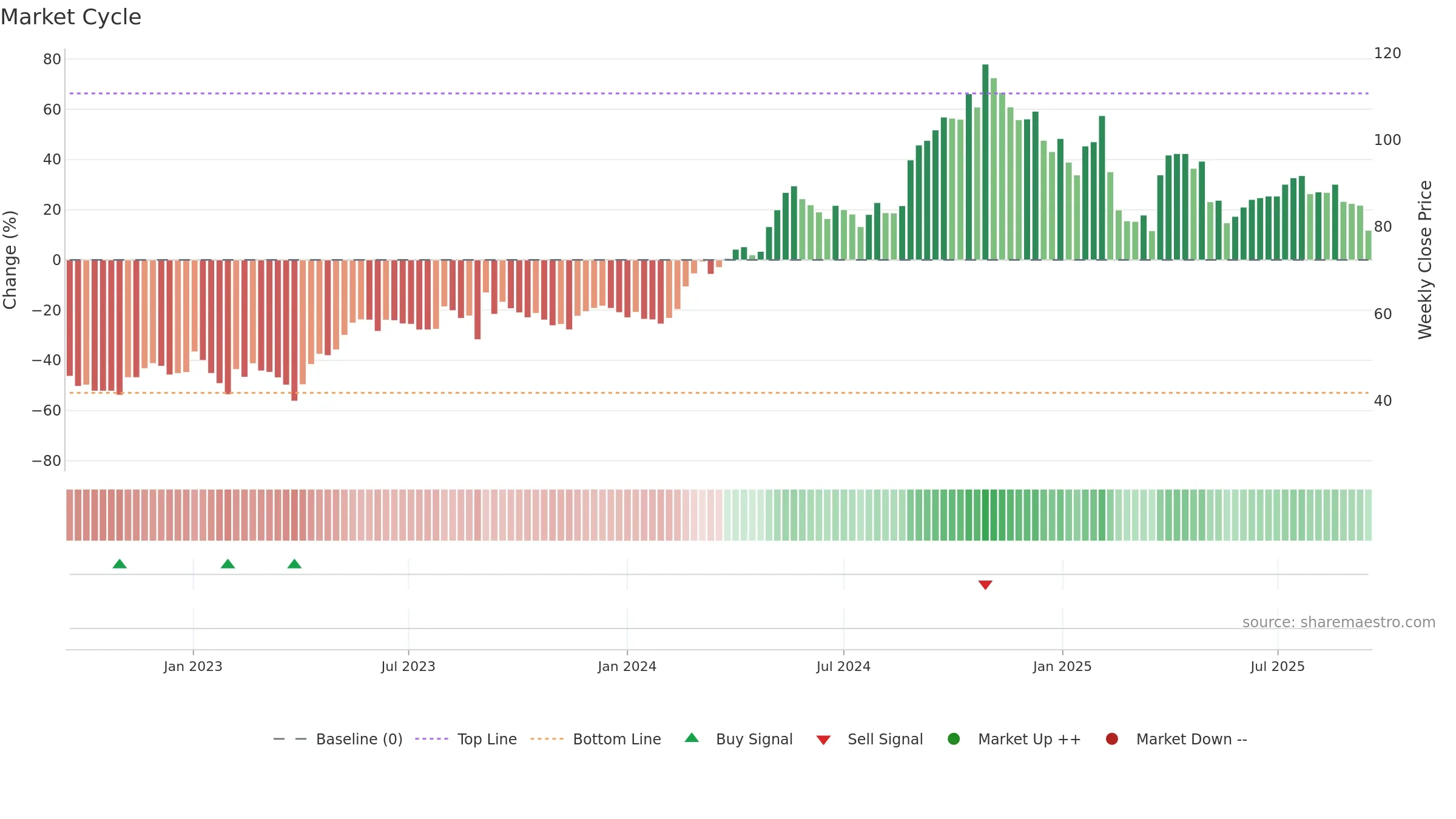This screenshot has width=1456, height=819.
Task: Toggle the Buy Signal legend entry
Action: click(x=738, y=739)
